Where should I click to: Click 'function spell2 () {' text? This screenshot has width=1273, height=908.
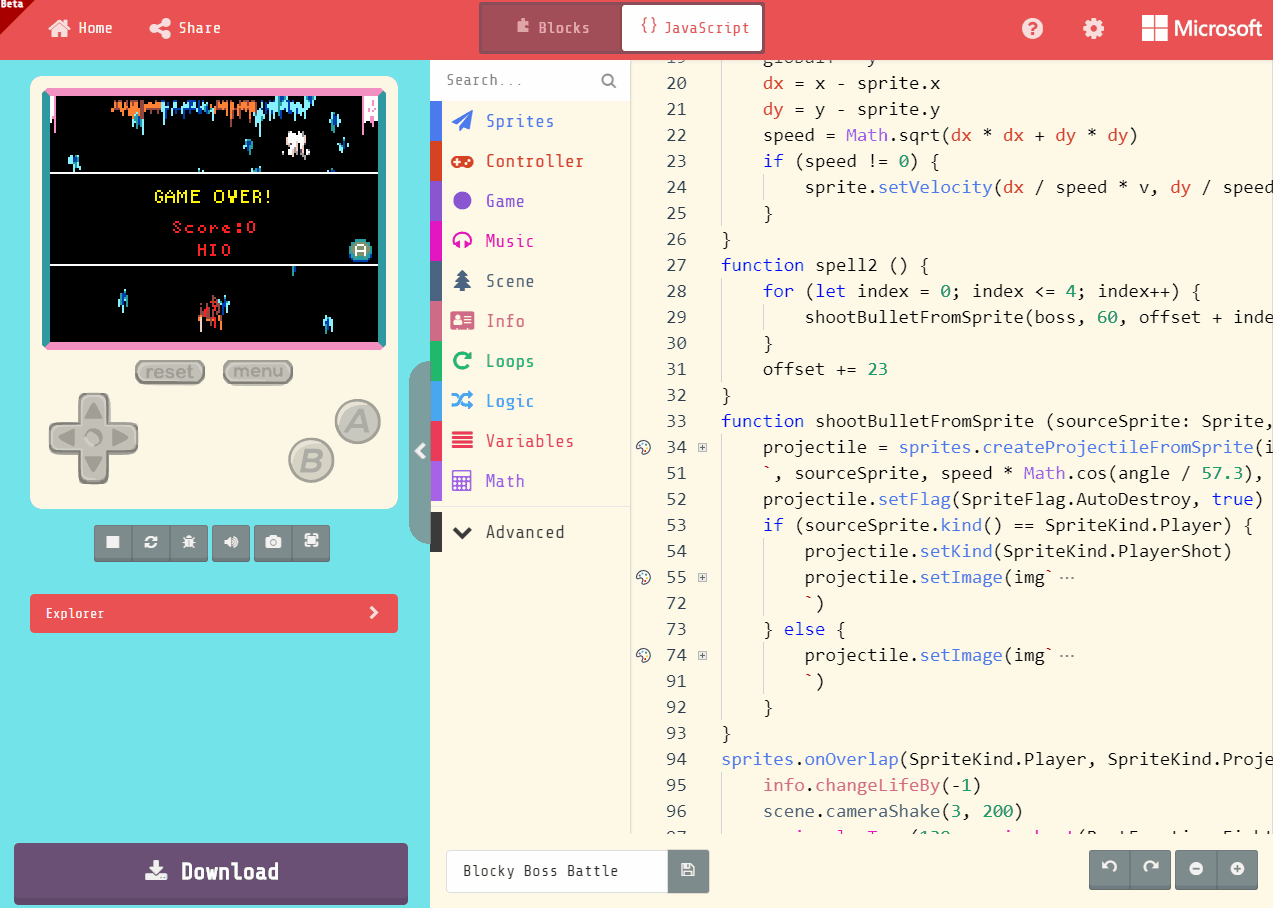click(x=826, y=265)
